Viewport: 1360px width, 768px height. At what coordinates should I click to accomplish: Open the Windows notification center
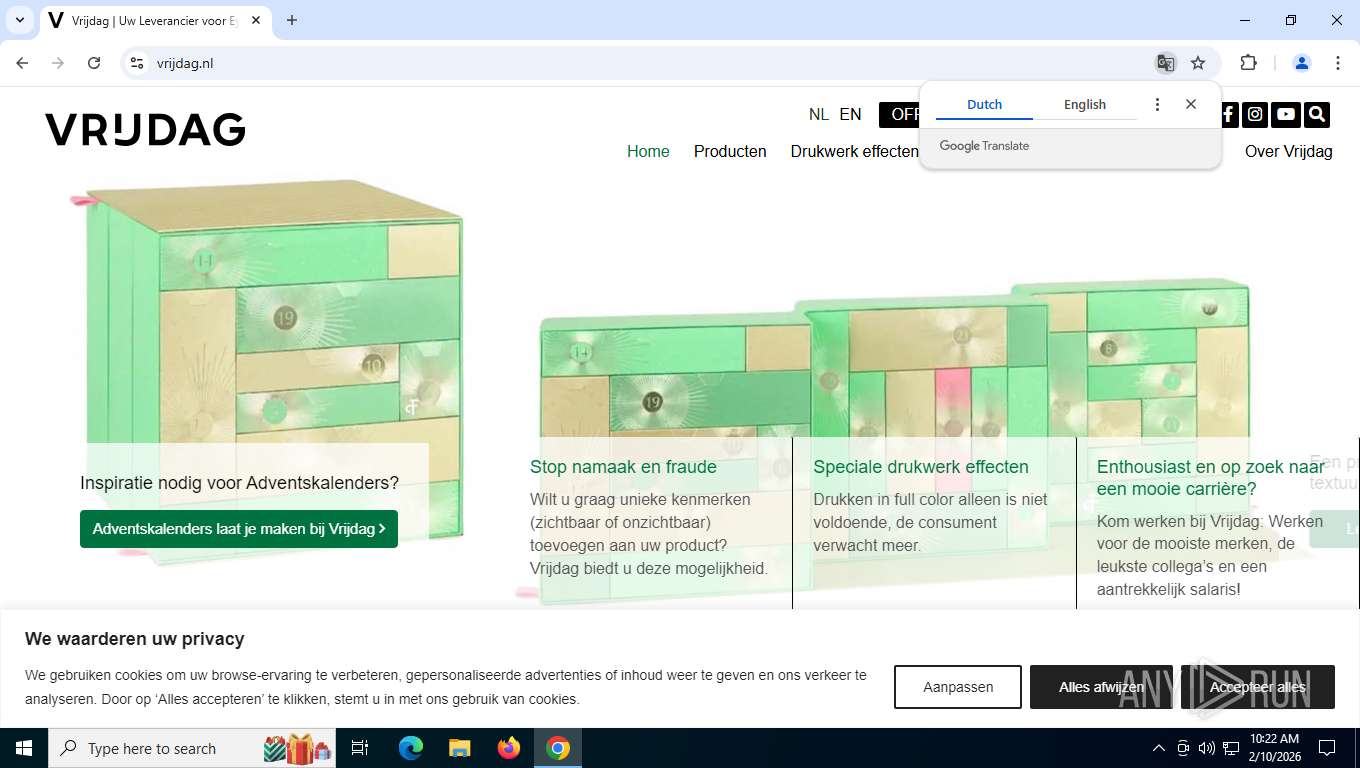coord(1327,748)
